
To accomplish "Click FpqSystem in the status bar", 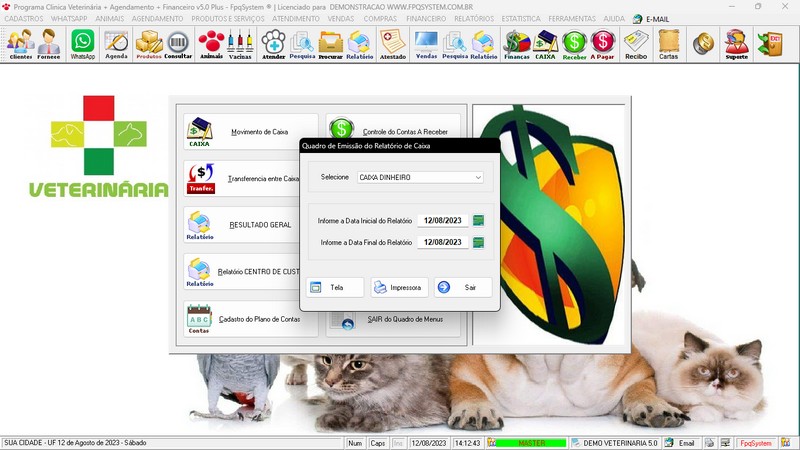I will coord(756,443).
